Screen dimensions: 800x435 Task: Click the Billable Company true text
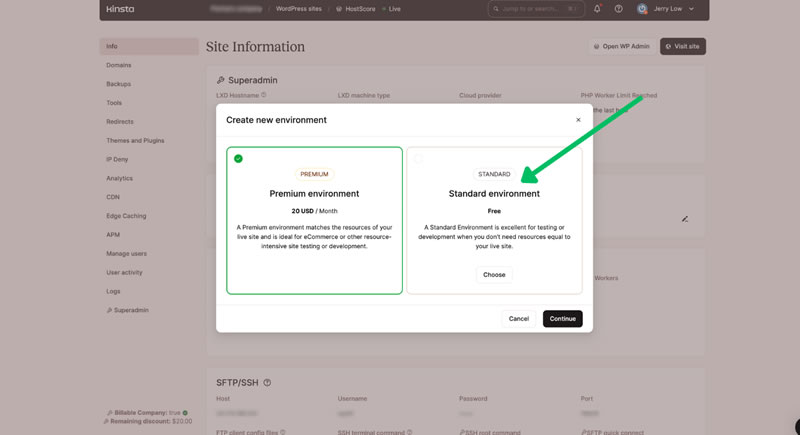[147, 413]
